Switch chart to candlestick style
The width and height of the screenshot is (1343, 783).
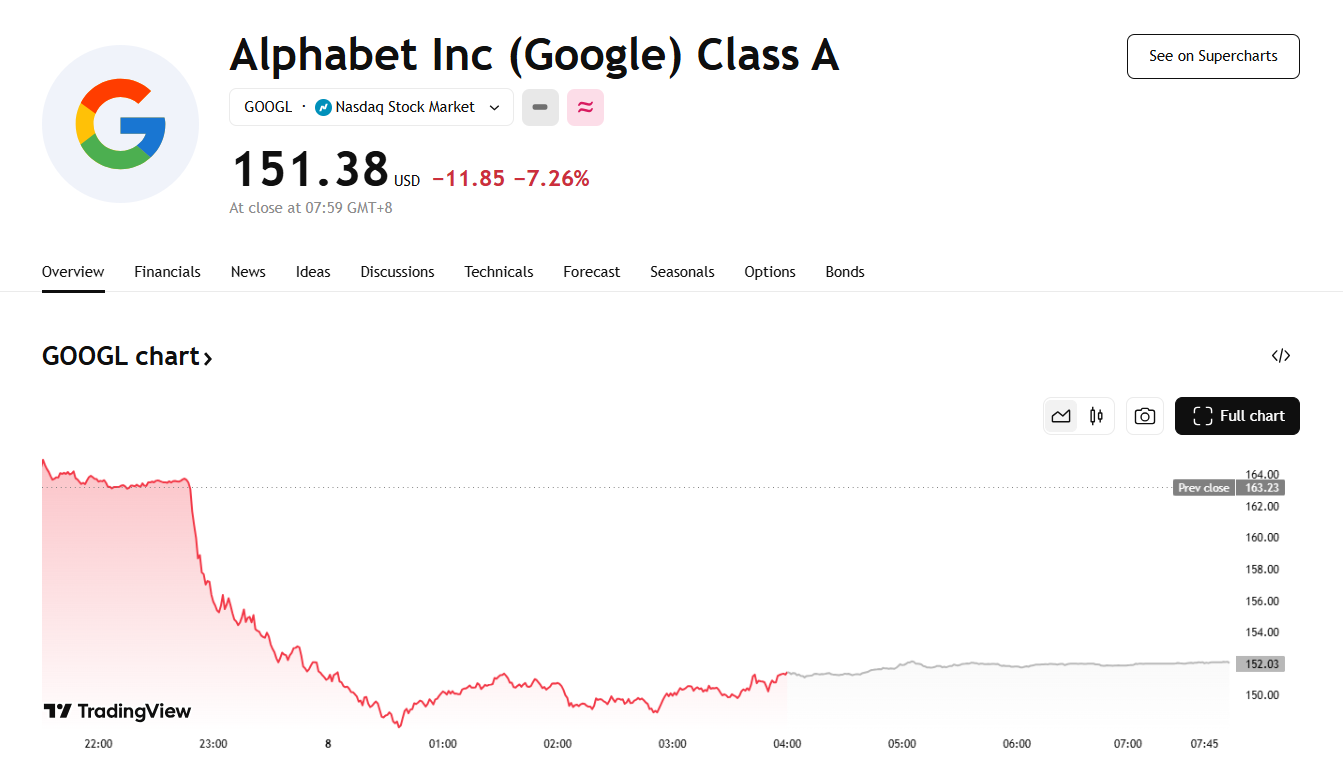click(x=1097, y=416)
